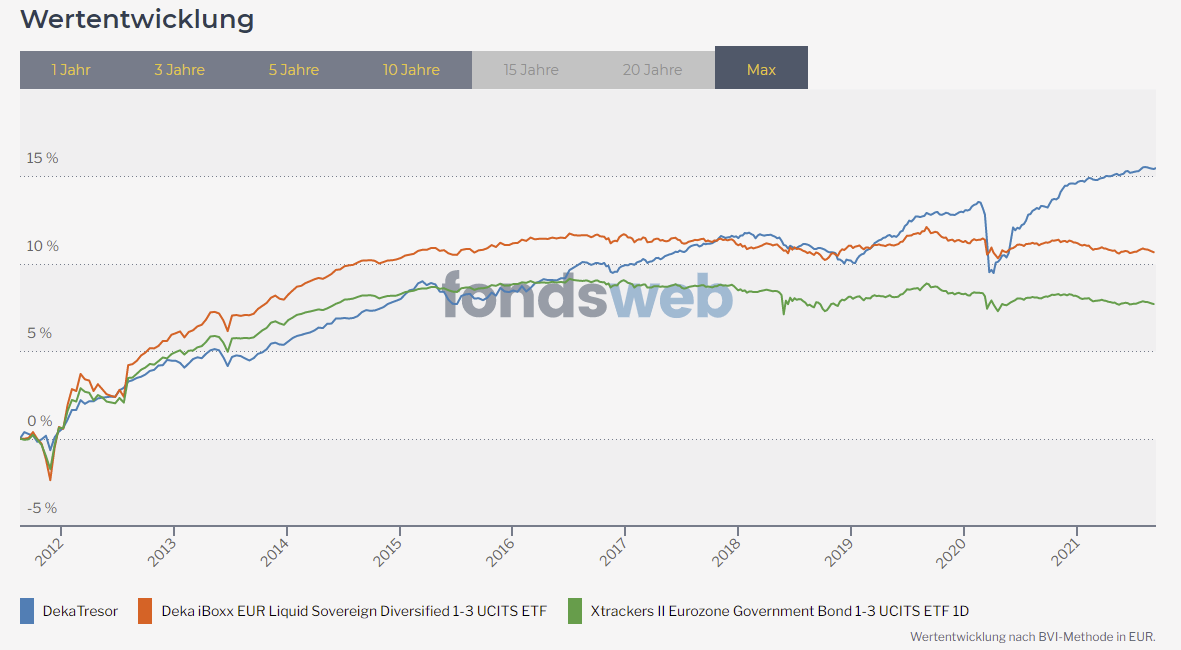
Task: Show the 10 Jahre time range
Action: click(411, 70)
